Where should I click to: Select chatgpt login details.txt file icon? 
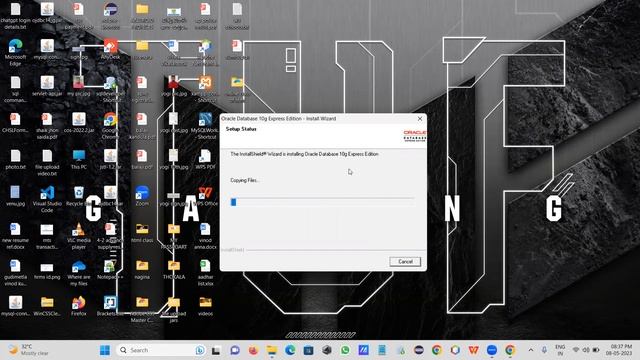pos(16,16)
